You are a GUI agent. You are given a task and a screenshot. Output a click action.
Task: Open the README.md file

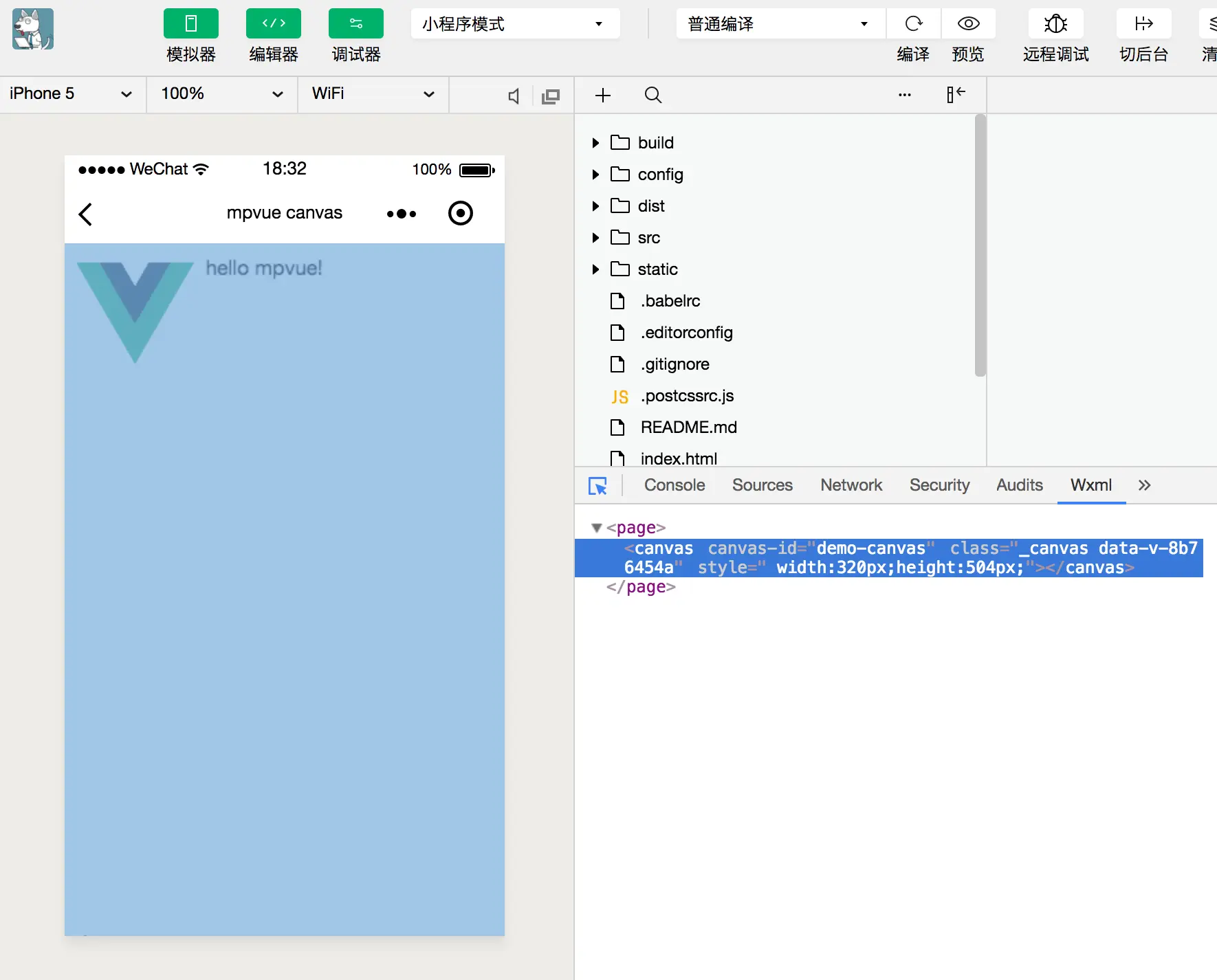pos(689,427)
